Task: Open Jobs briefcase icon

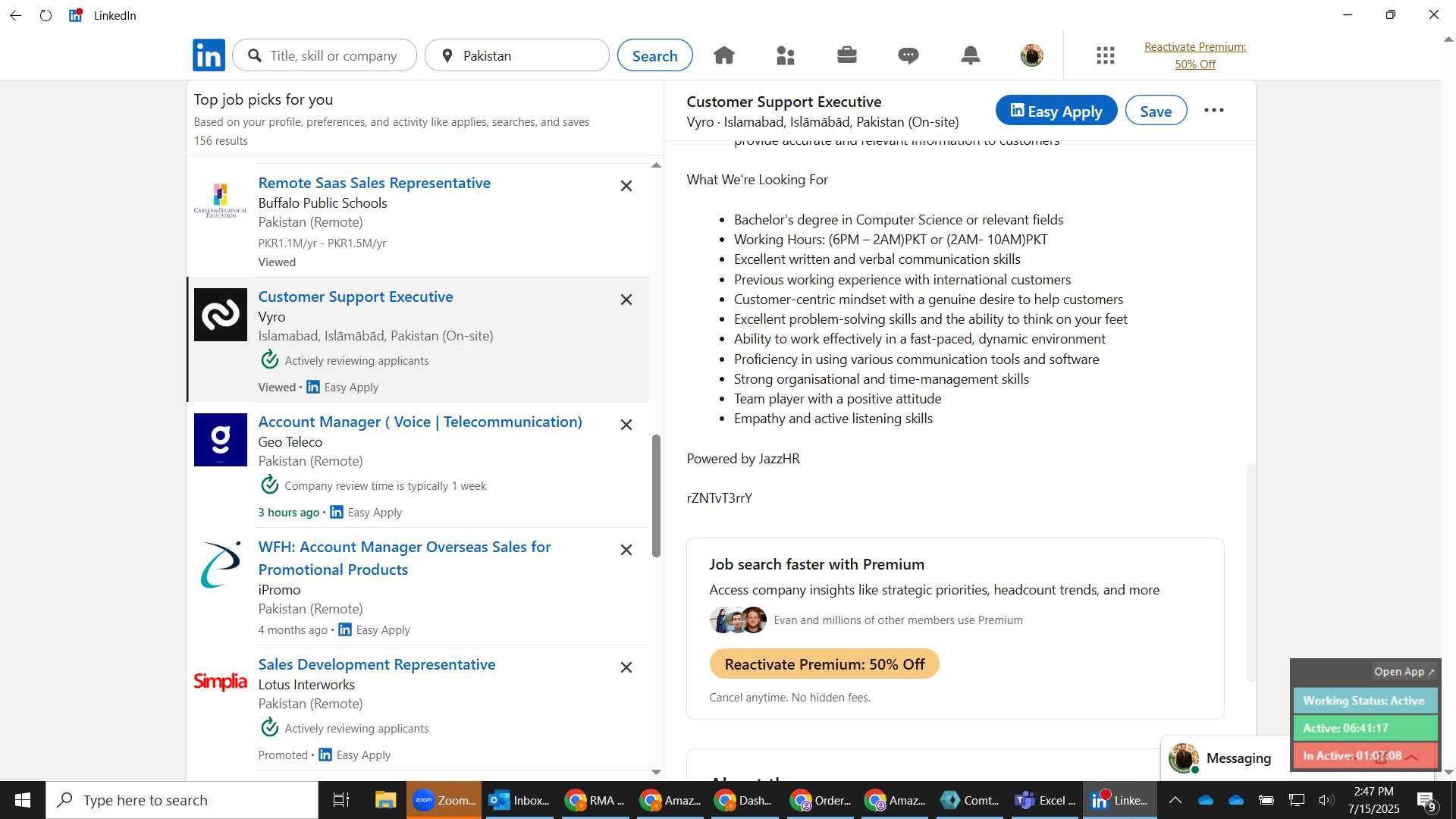Action: tap(847, 55)
